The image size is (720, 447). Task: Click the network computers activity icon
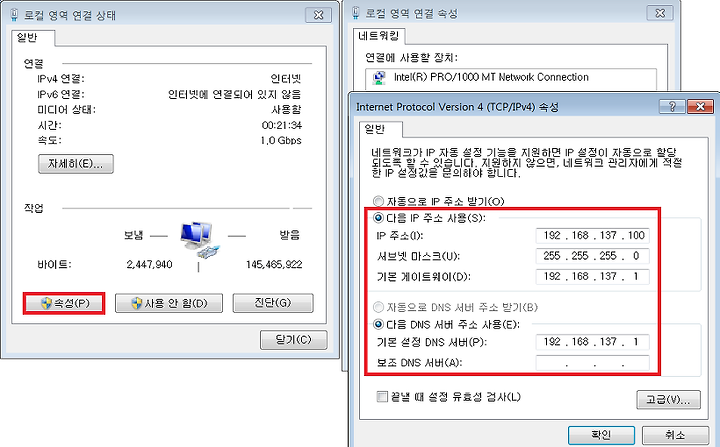tap(199, 240)
